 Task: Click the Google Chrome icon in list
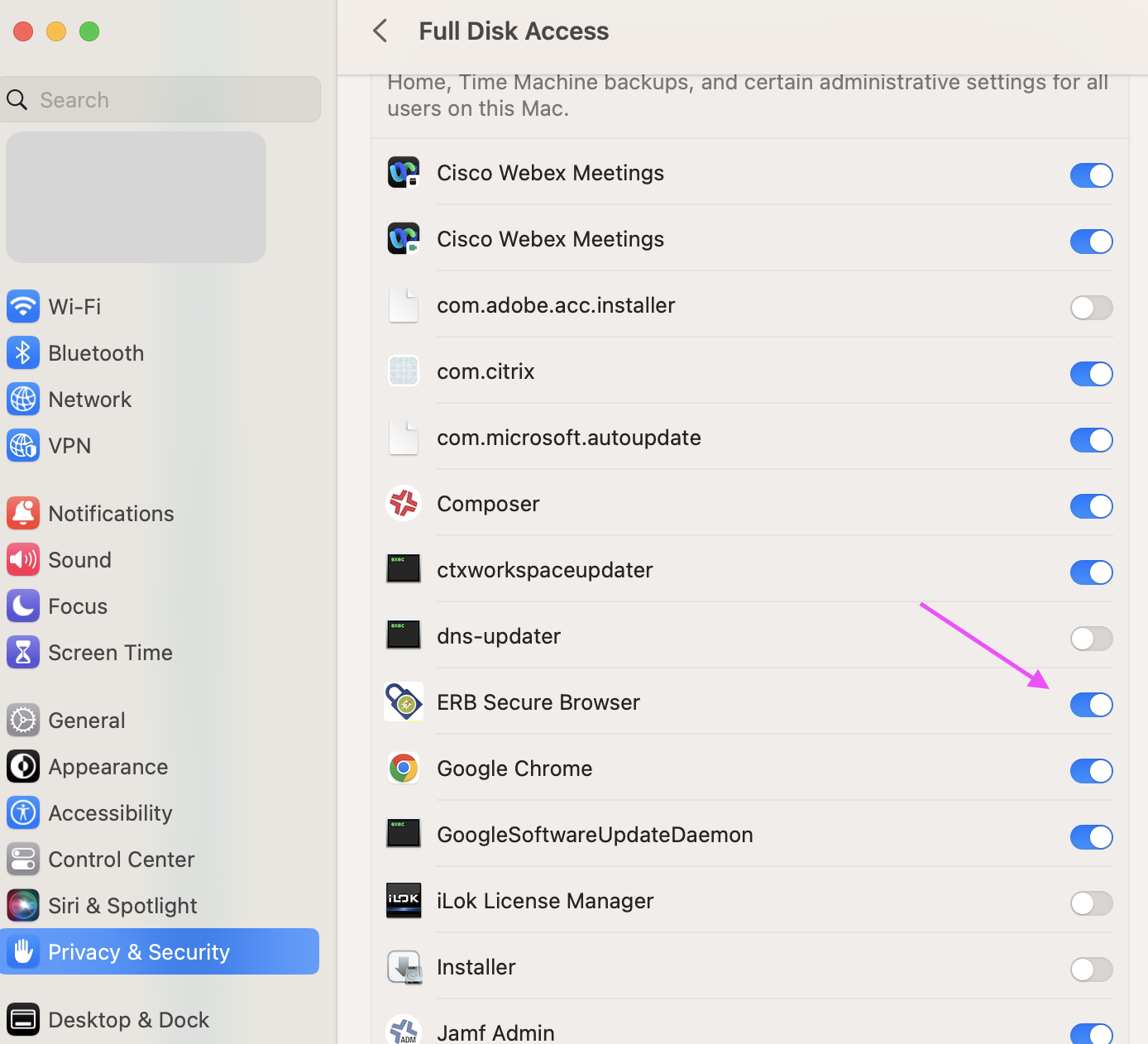click(404, 769)
